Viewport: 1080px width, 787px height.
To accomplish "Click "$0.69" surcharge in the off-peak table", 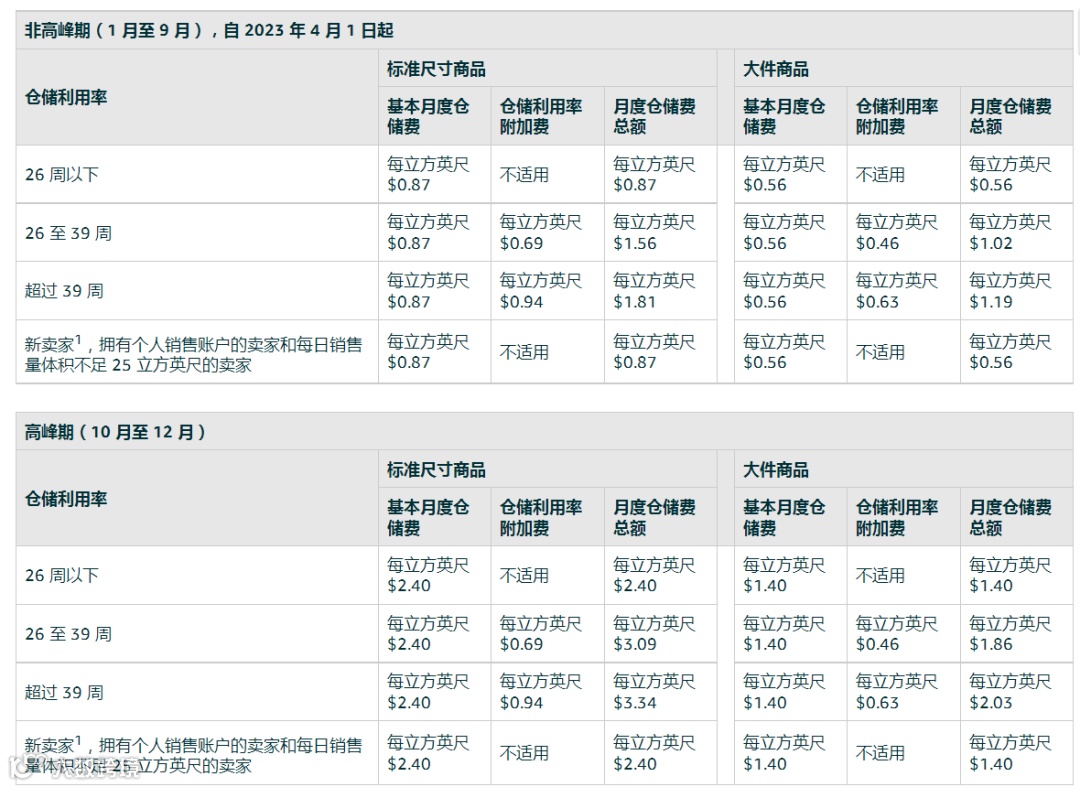I will pyautogui.click(x=521, y=243).
